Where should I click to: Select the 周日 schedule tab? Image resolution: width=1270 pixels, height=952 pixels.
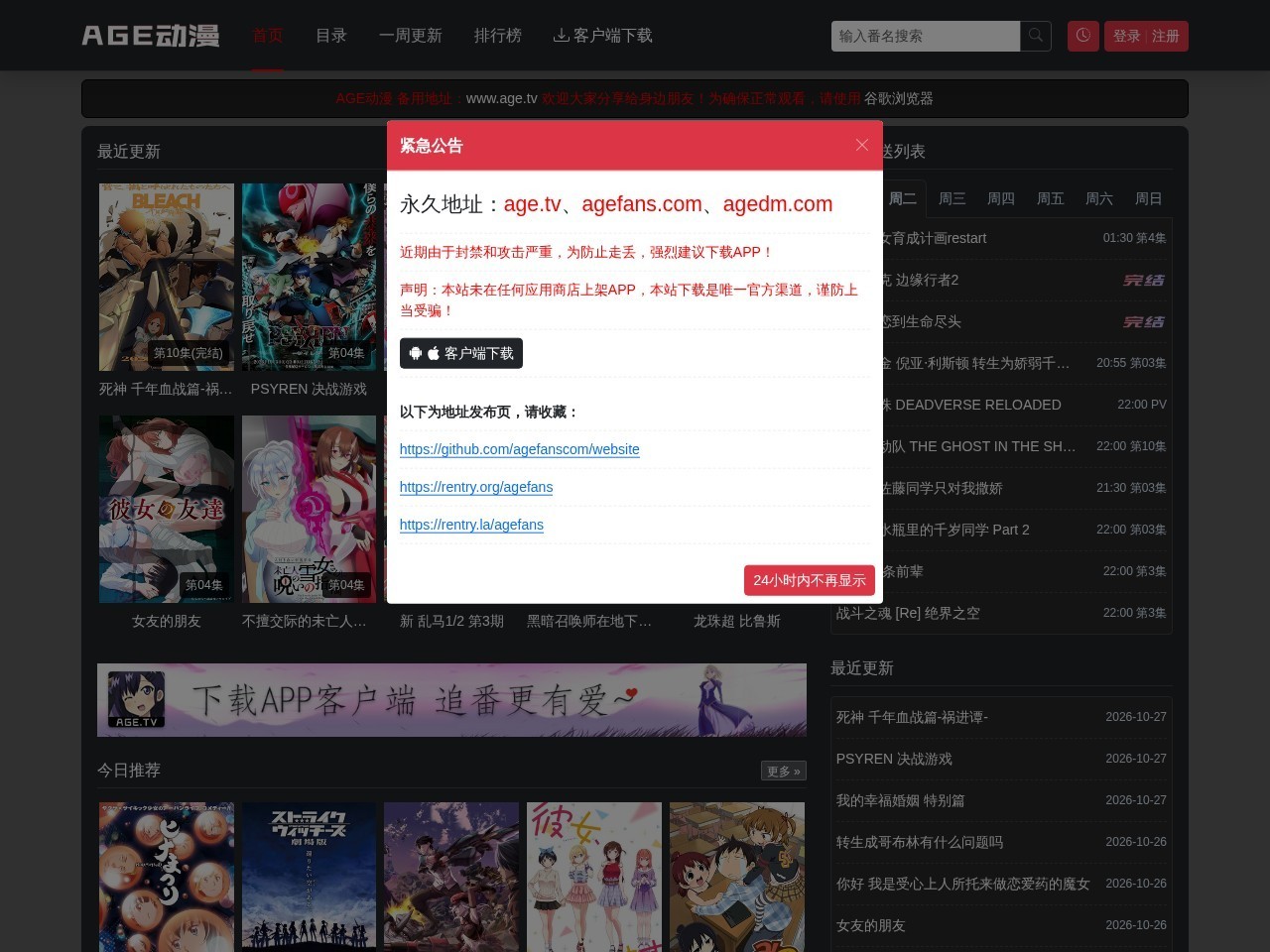click(1149, 198)
